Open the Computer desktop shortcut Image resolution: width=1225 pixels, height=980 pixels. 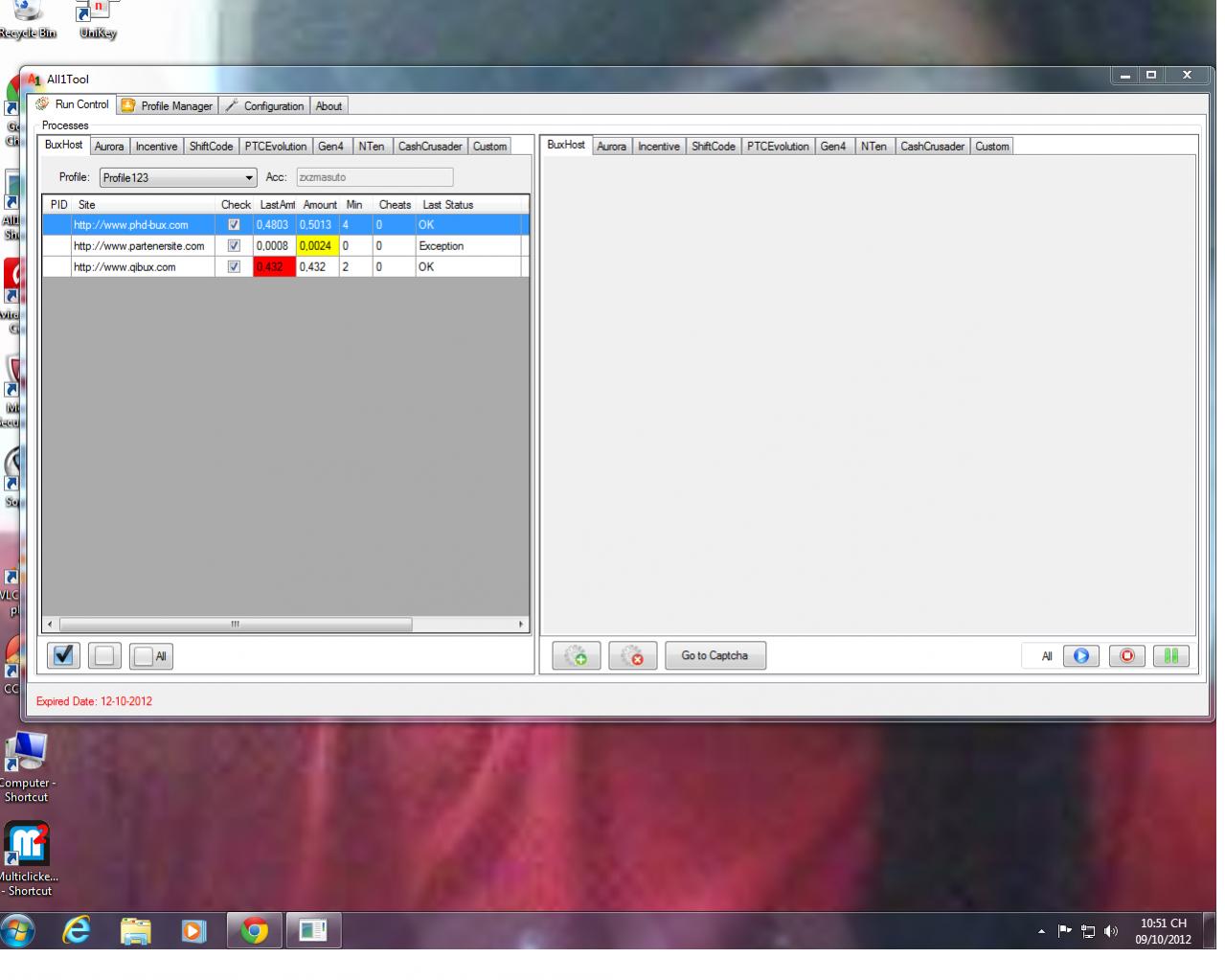[26, 766]
